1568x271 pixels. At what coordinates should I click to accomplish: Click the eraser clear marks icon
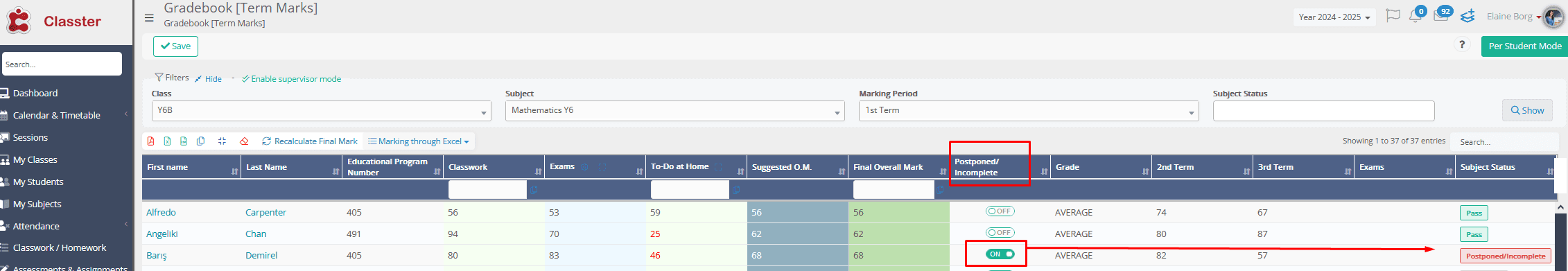244,141
